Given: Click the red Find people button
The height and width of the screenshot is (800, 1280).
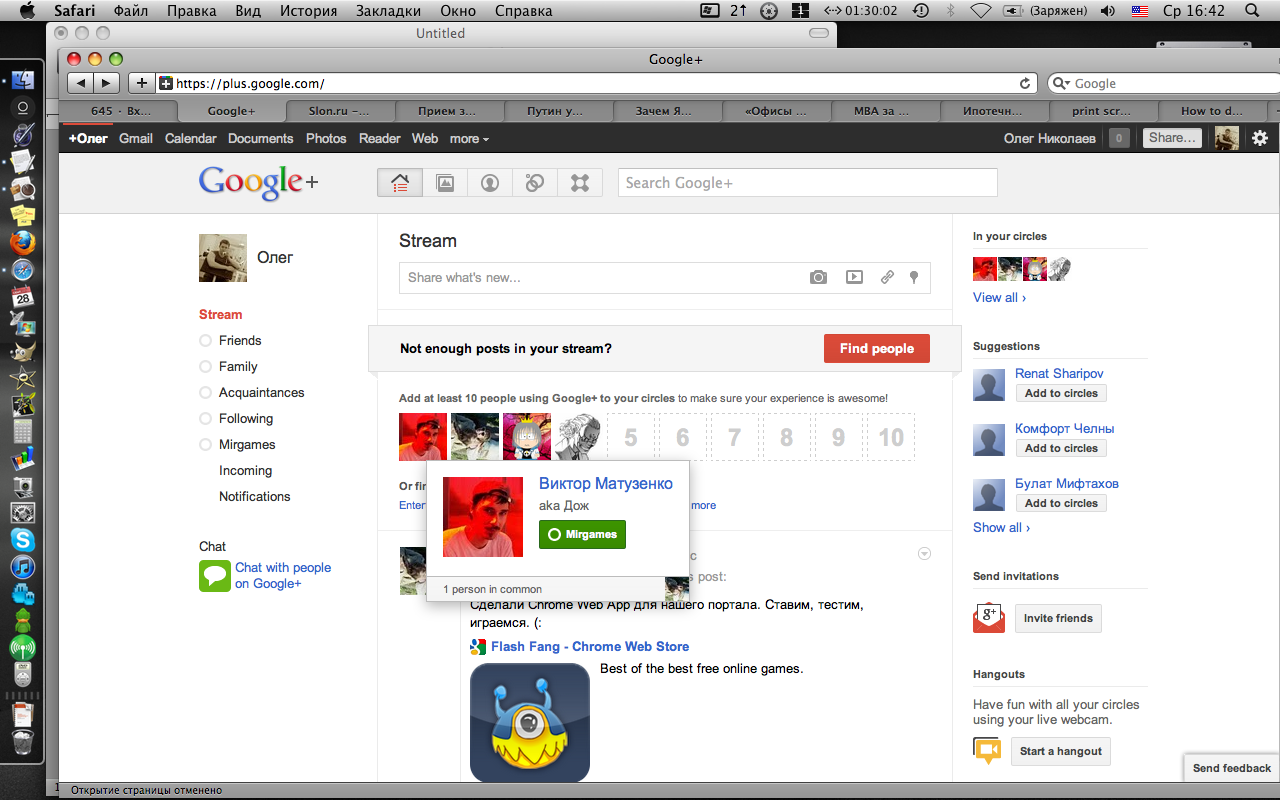Looking at the screenshot, I should (876, 349).
